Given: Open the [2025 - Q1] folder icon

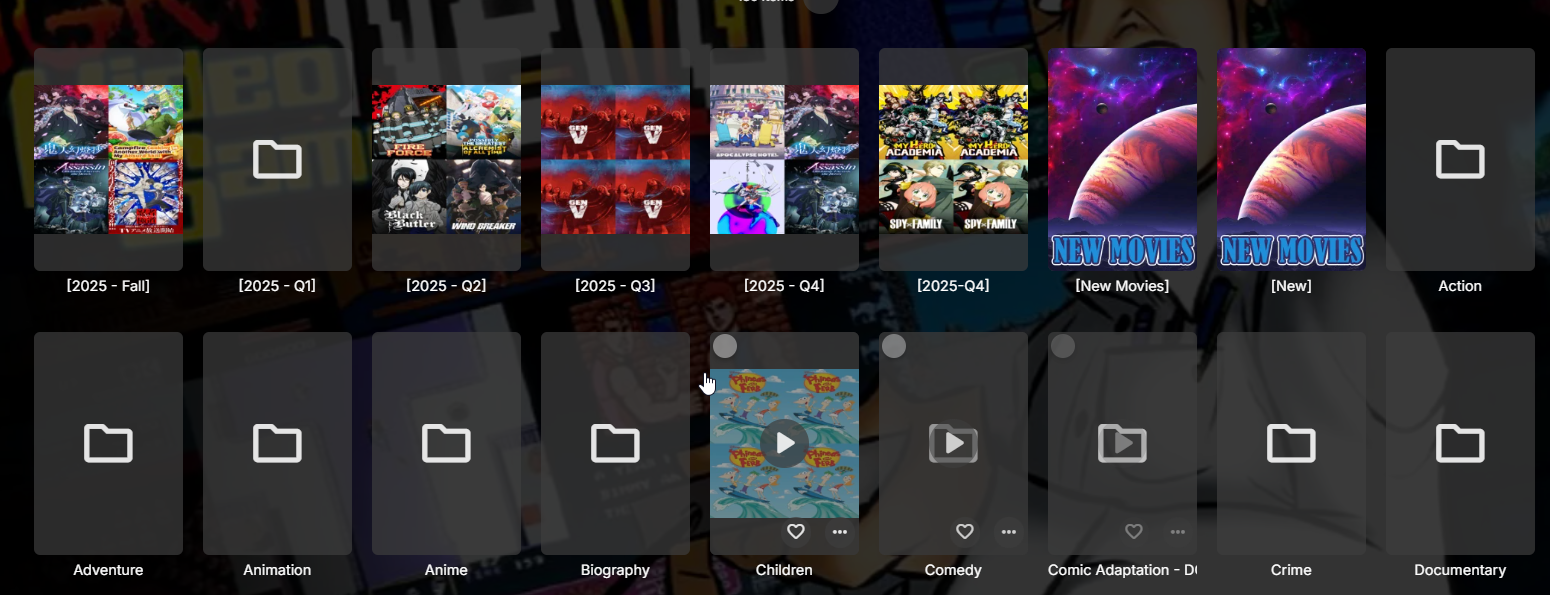Looking at the screenshot, I should coord(277,159).
